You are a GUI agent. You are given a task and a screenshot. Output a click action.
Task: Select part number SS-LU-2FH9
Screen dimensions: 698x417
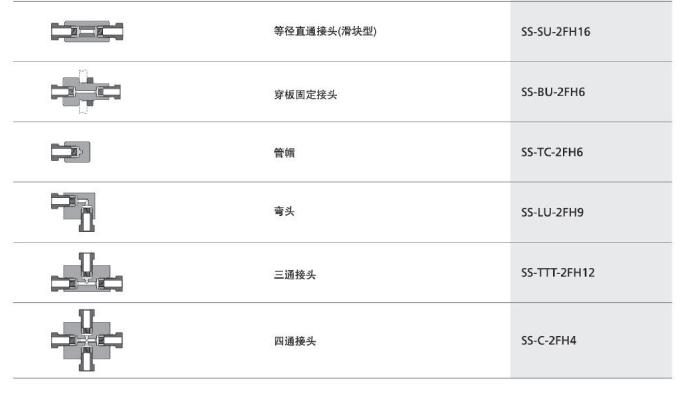(x=552, y=212)
